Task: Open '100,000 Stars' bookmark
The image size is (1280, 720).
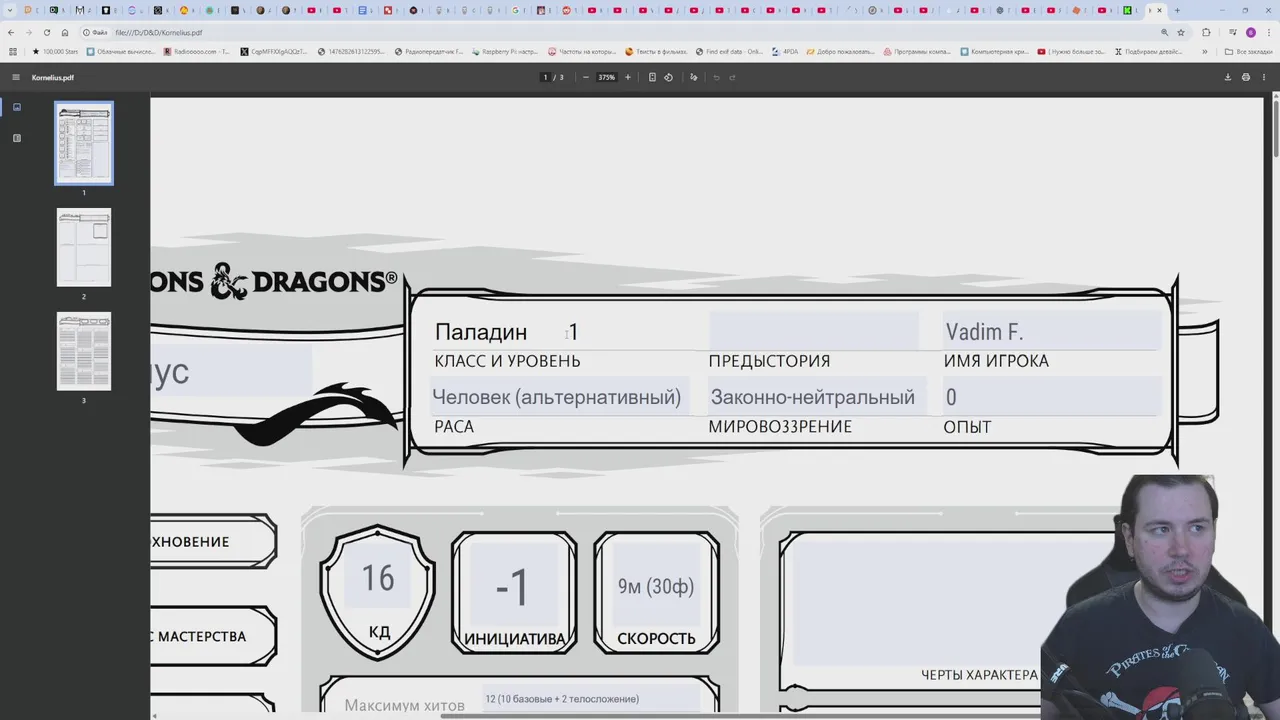Action: [x=55, y=51]
